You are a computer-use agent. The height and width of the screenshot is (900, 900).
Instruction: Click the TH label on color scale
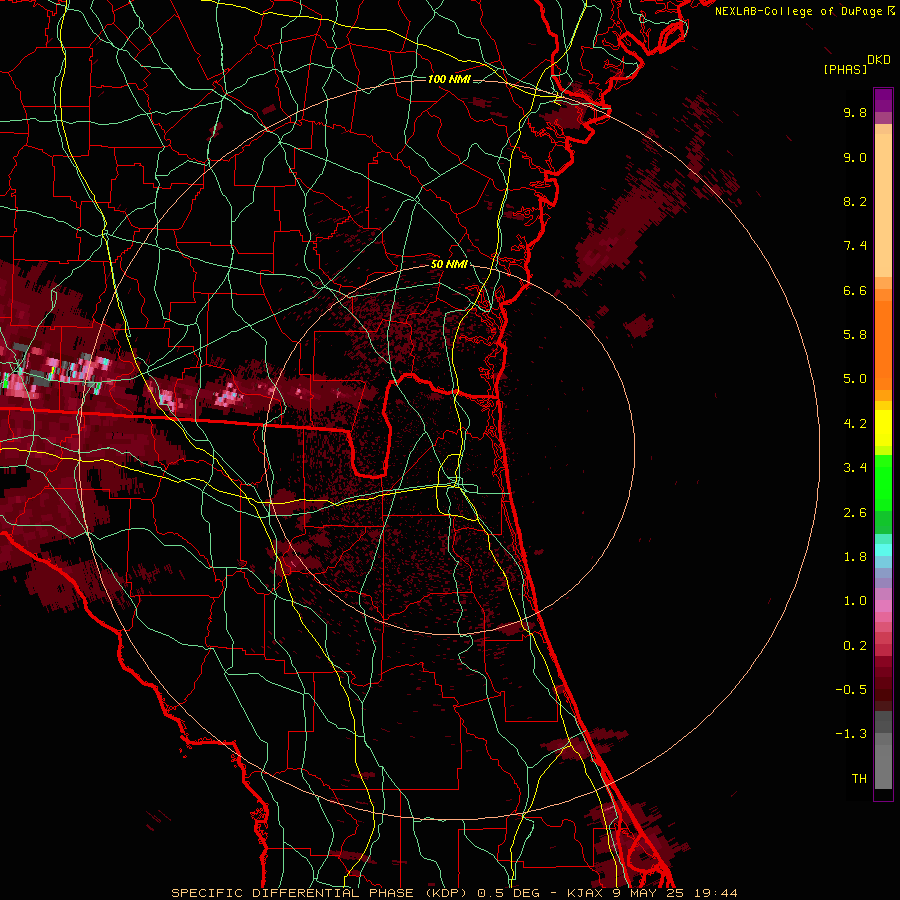859,779
